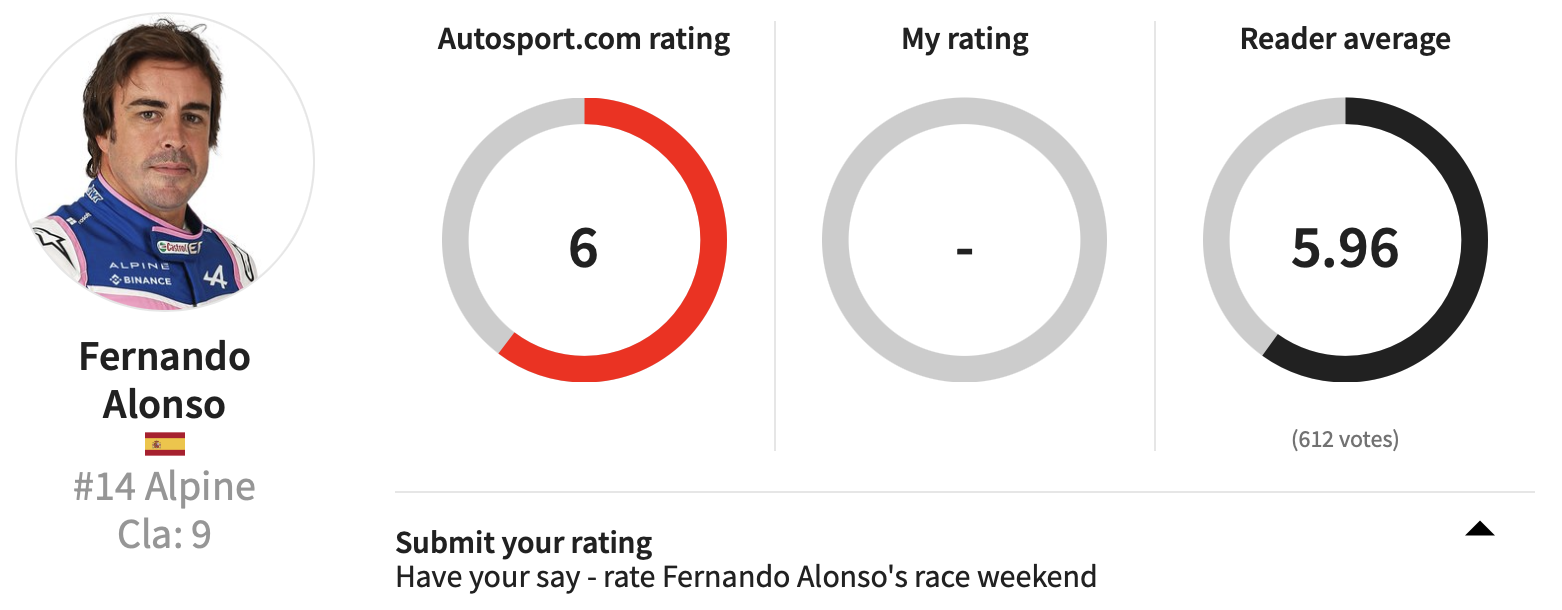1562x610 pixels.
Task: Click the Autosport.com rating heading
Action: [x=584, y=40]
